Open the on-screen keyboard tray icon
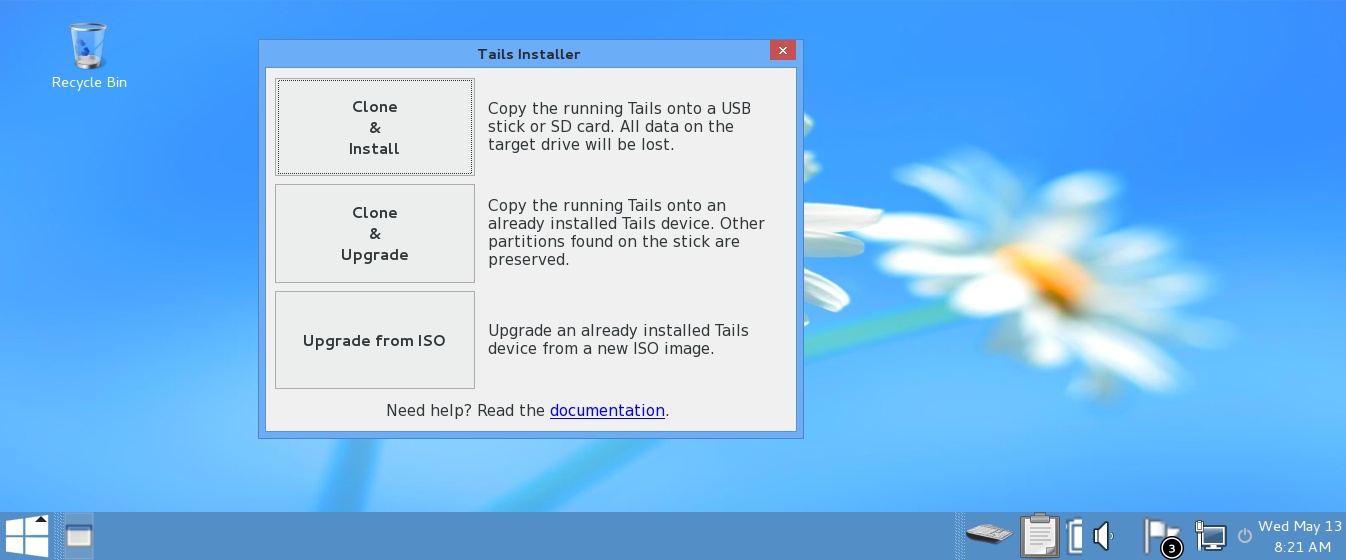 pos(989,536)
